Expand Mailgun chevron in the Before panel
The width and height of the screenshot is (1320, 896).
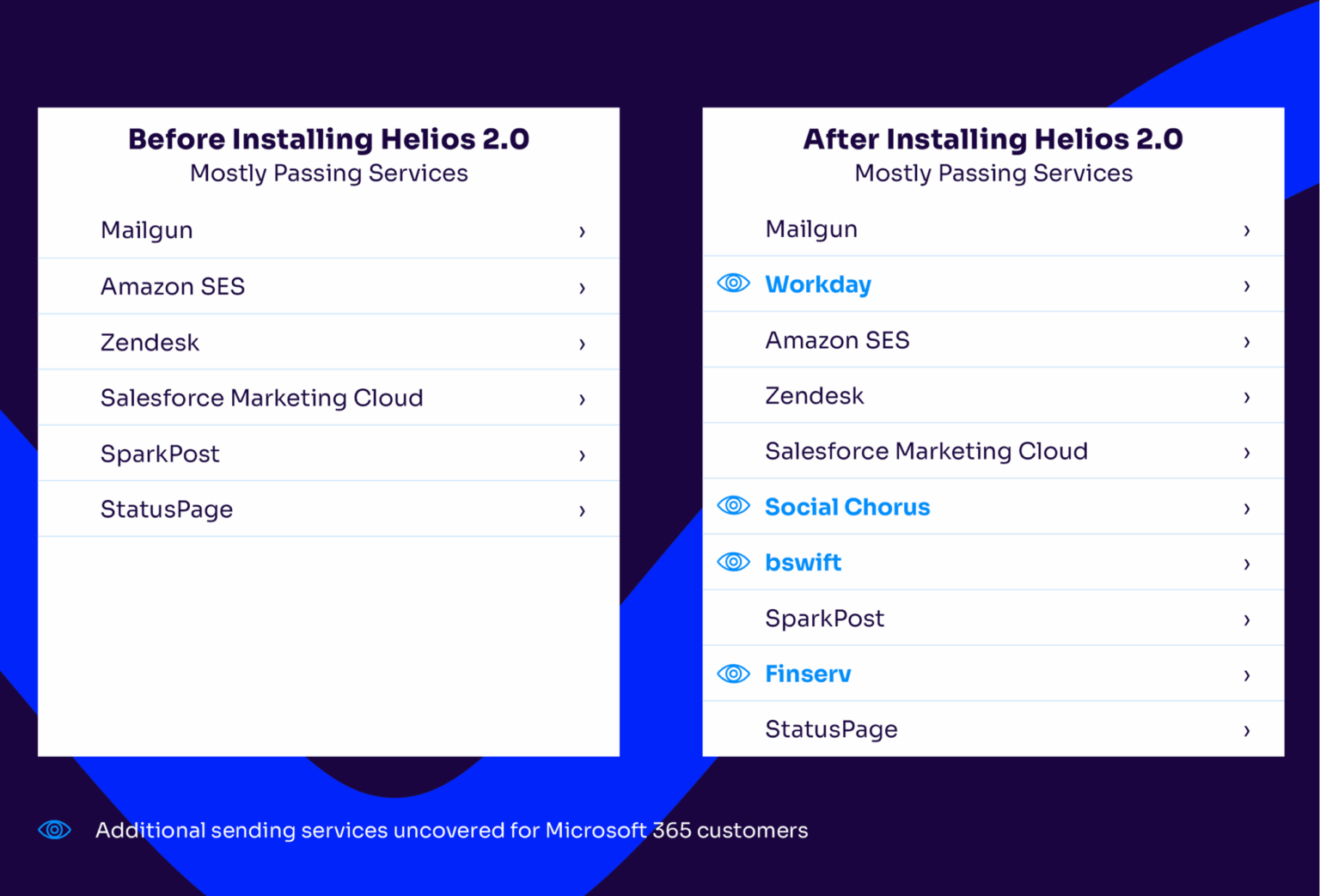(x=582, y=231)
